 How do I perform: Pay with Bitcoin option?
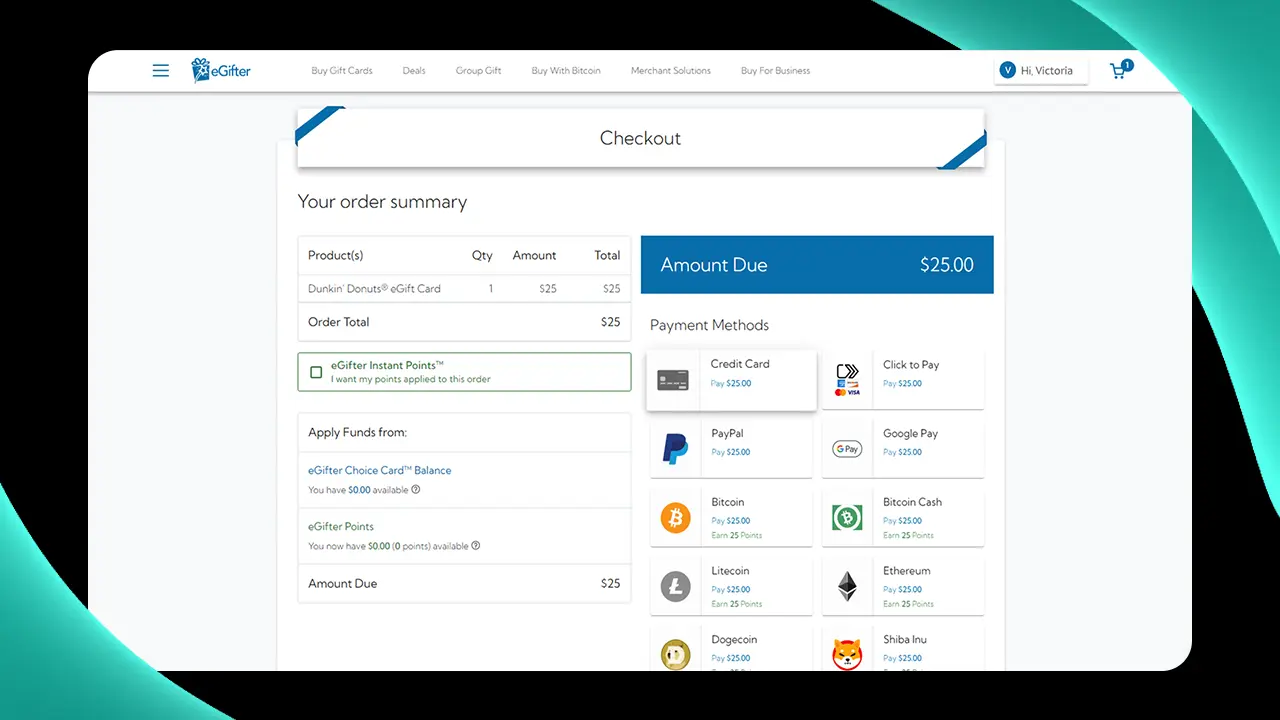[x=731, y=518]
